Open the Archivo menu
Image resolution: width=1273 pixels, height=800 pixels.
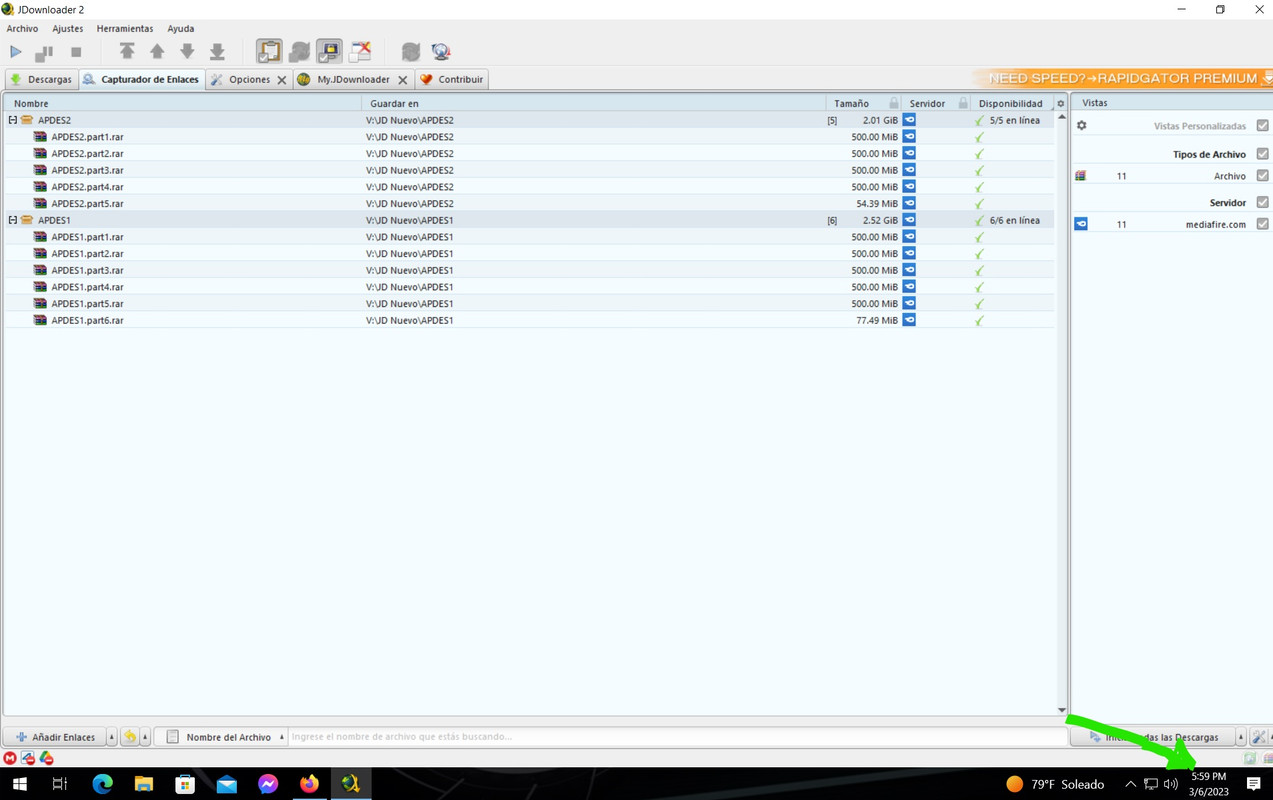point(22,29)
